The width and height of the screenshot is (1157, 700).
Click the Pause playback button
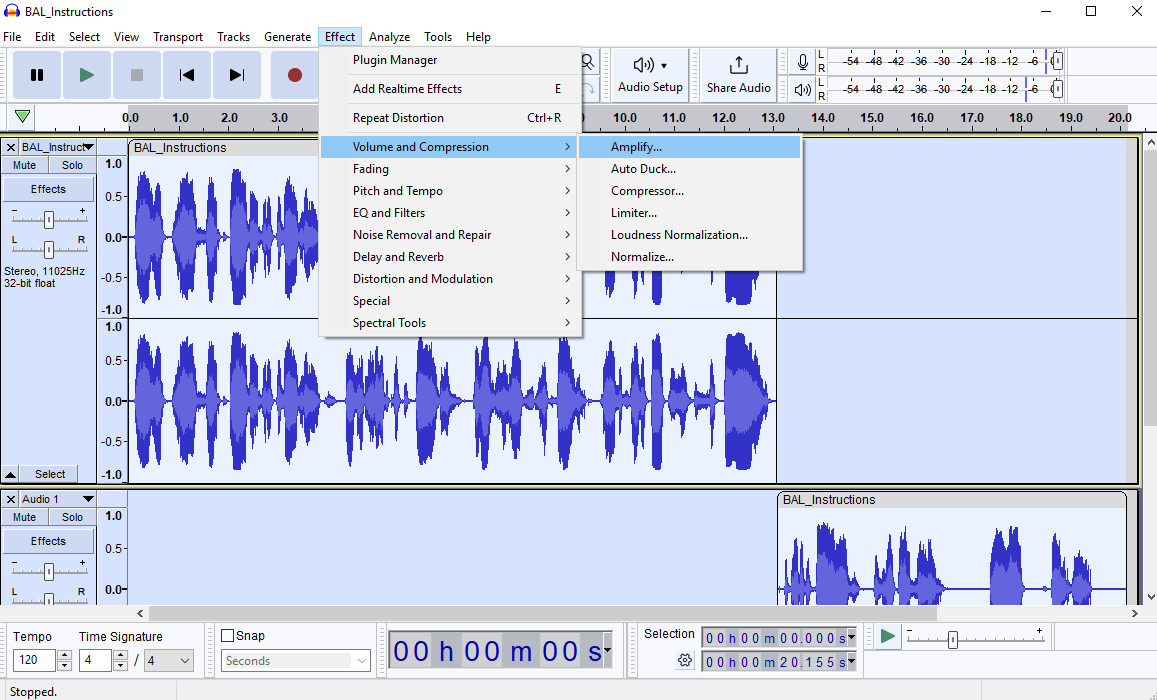pyautogui.click(x=37, y=75)
